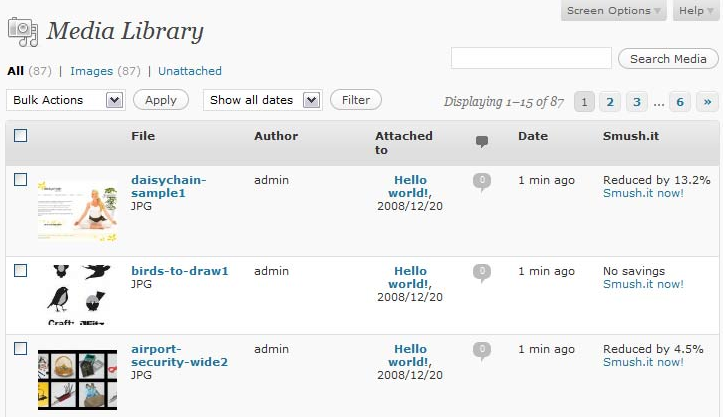Toggle the select-all checkbox in header

coord(21,136)
